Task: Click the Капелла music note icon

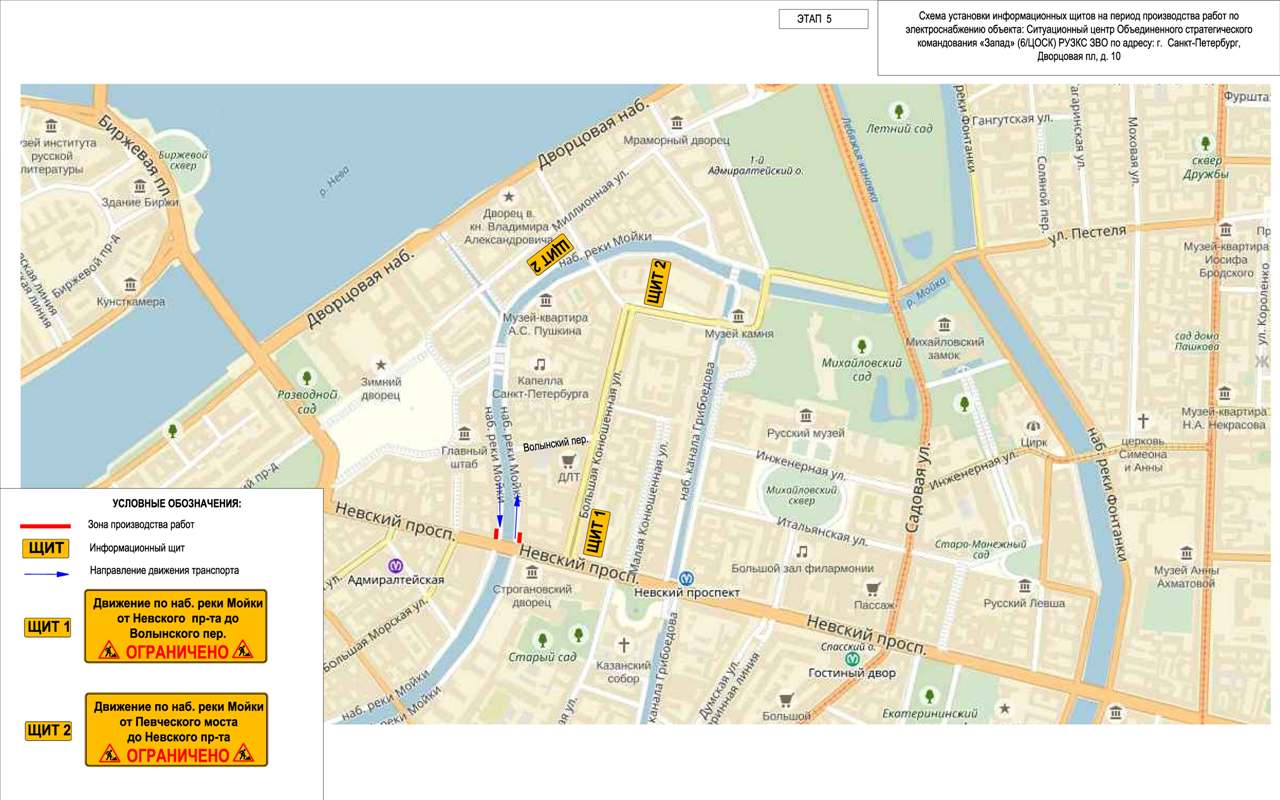Action: click(x=540, y=364)
